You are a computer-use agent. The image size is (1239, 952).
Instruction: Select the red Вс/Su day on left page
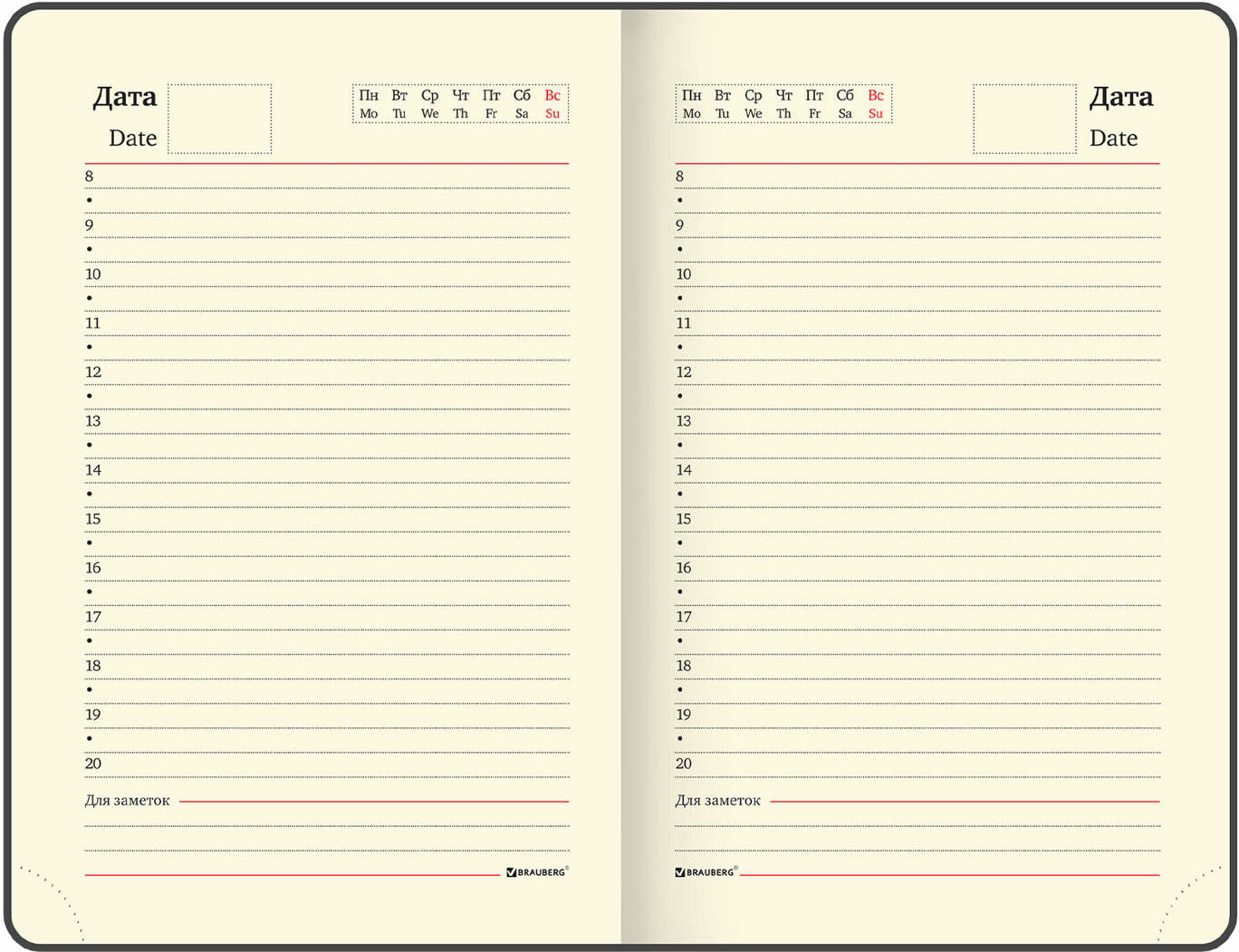[552, 104]
